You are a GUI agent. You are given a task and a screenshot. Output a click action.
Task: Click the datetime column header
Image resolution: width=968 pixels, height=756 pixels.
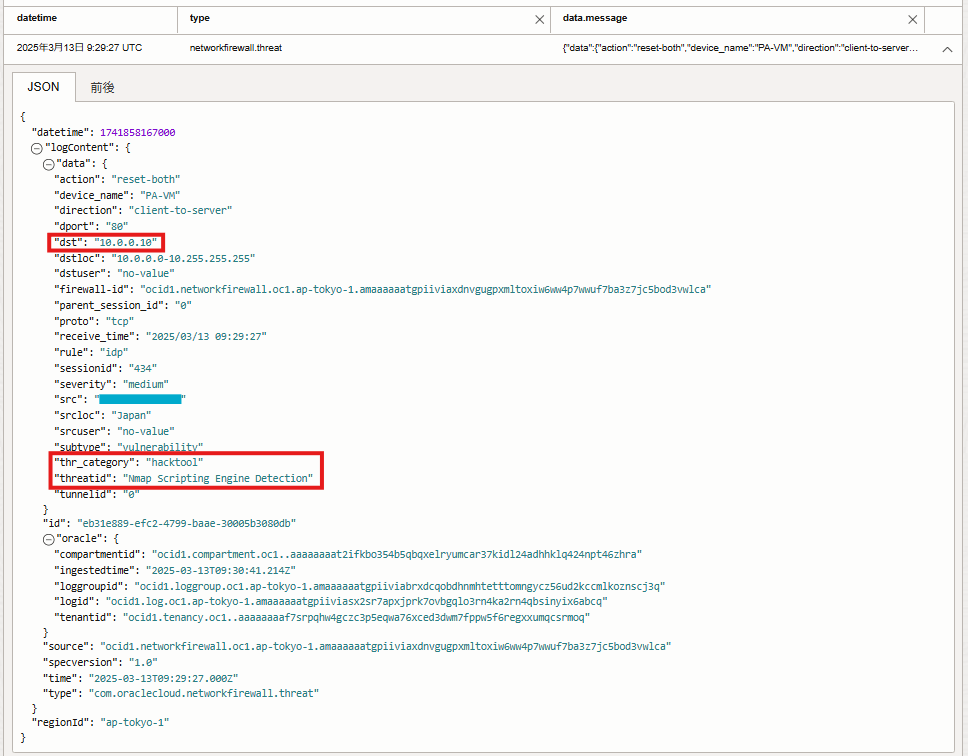(x=39, y=18)
